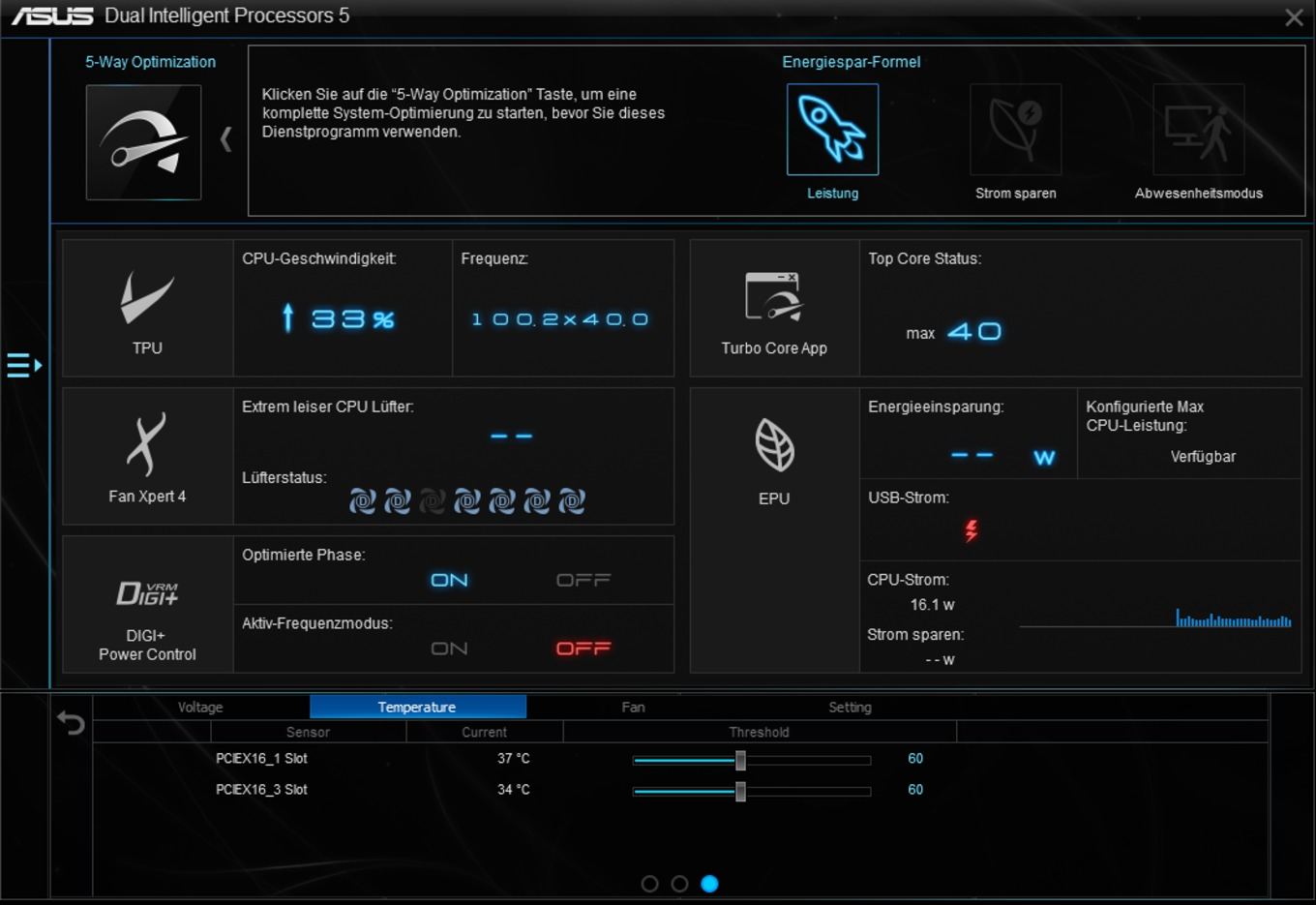Click the Extrem leiser CPU Lüfter value
This screenshot has width=1316, height=905.
point(512,437)
